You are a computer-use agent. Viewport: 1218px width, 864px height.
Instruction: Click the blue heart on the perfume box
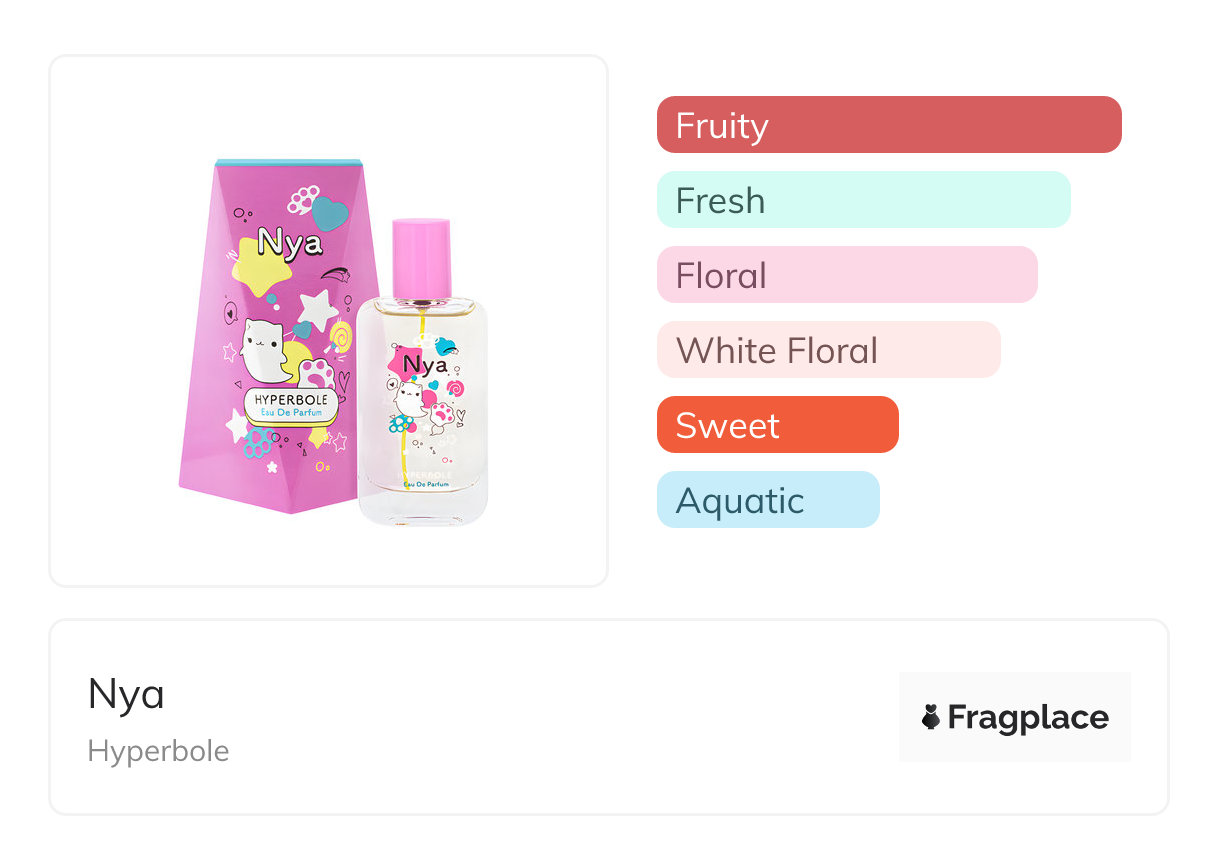329,212
